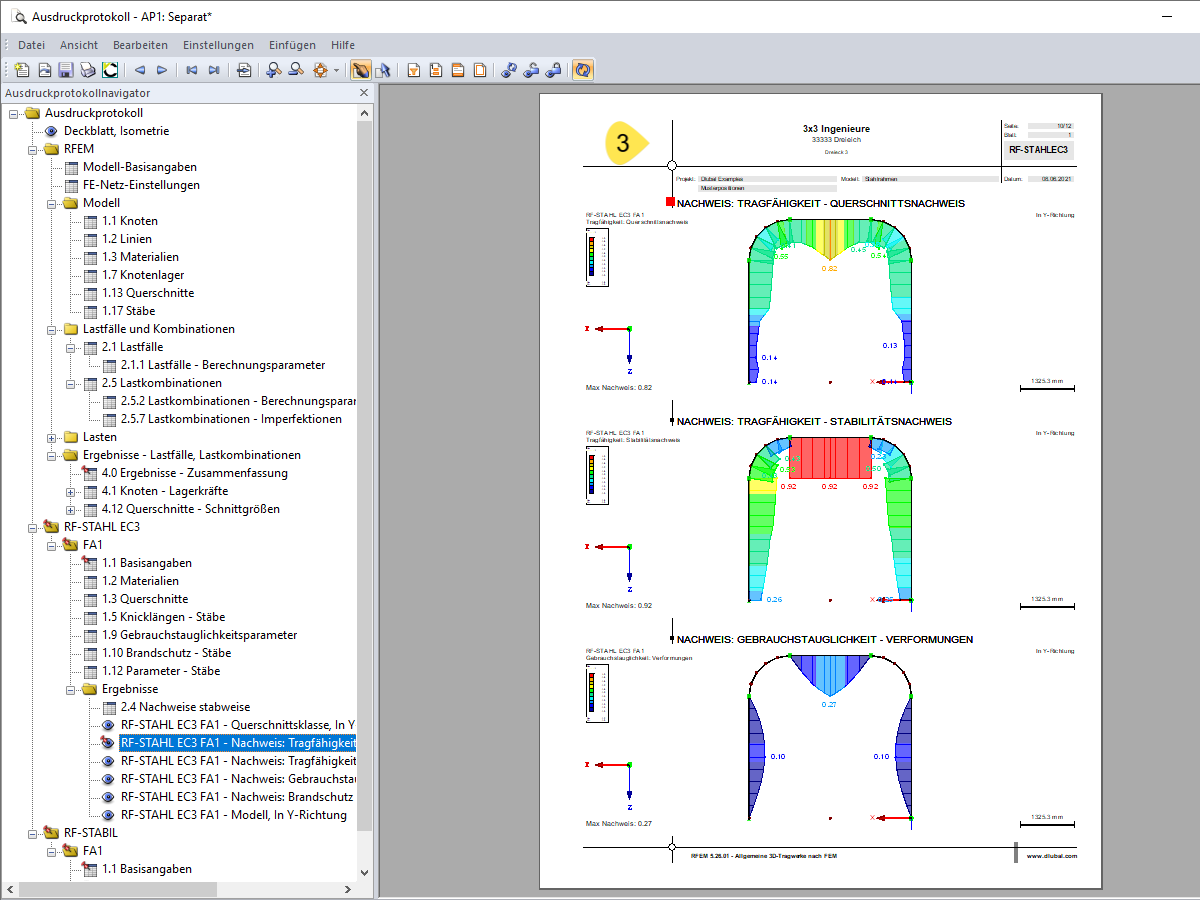Open the Datei menu
Image resolution: width=1200 pixels, height=900 pixels.
(31, 45)
